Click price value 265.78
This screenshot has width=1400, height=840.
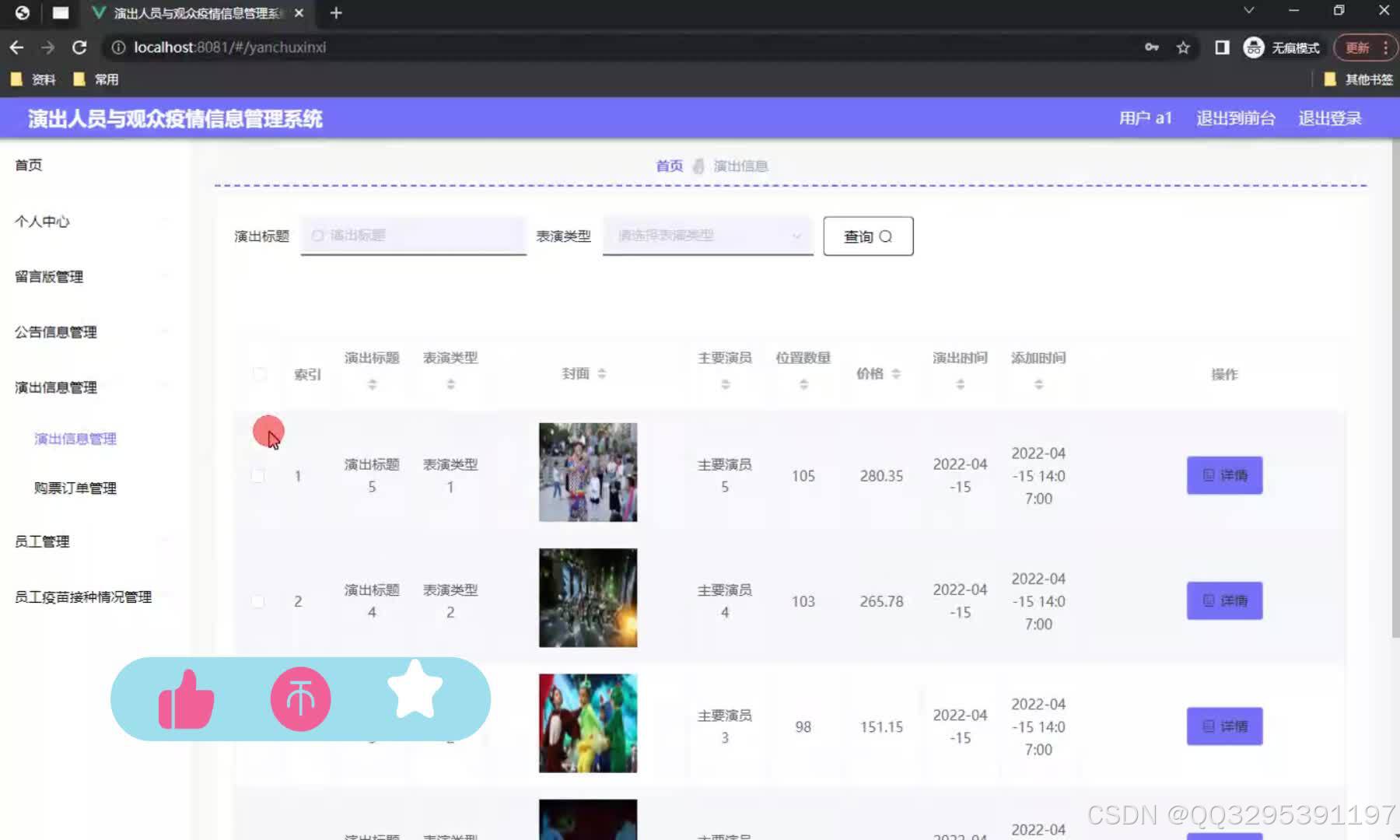tap(881, 601)
